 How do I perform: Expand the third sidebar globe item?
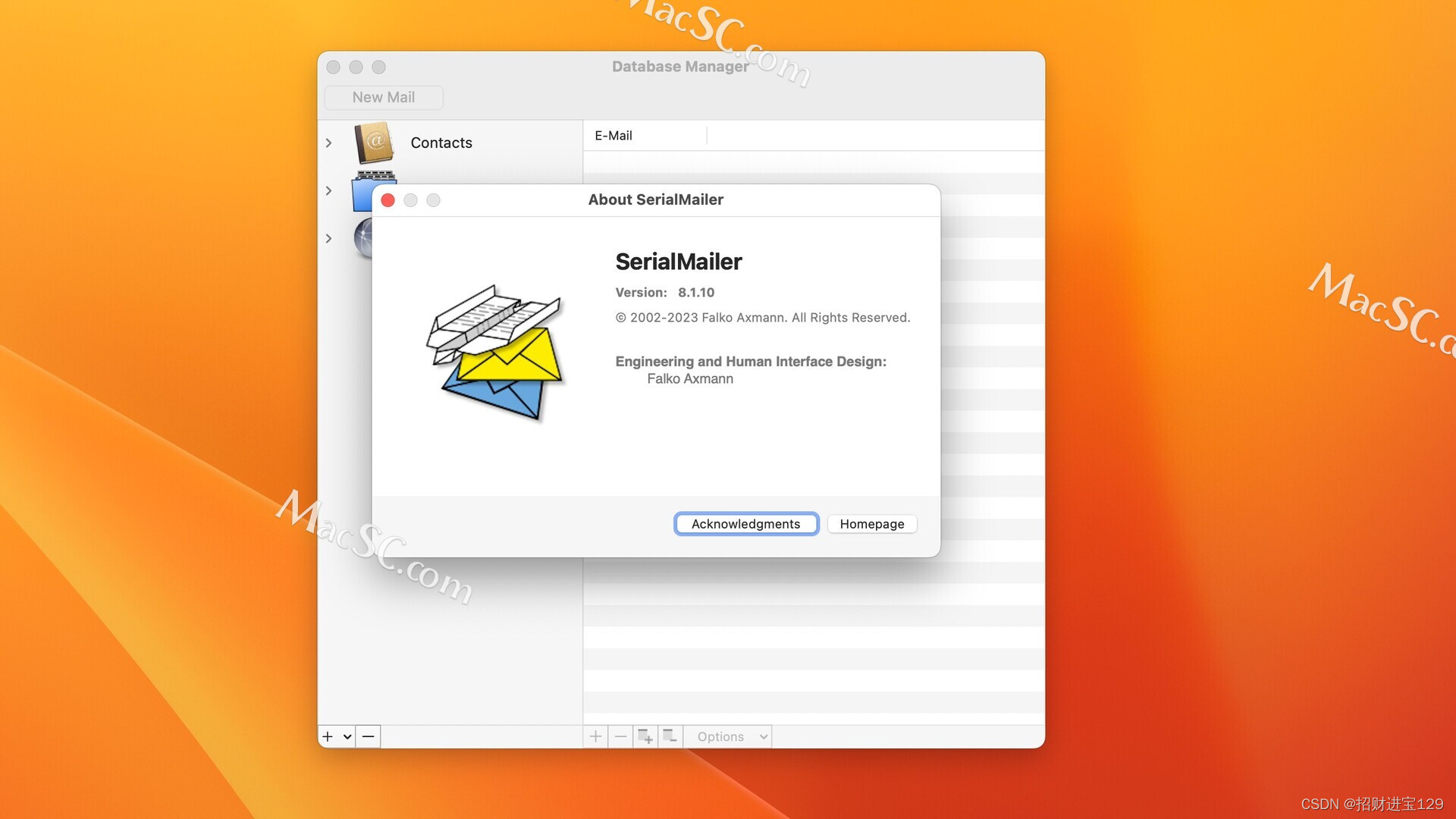click(x=329, y=238)
